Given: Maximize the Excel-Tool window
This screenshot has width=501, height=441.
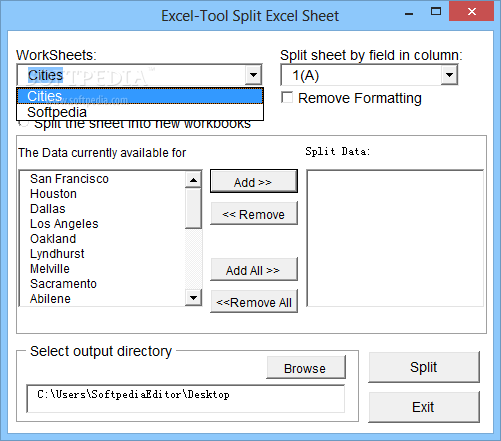Looking at the screenshot, I should [x=436, y=12].
